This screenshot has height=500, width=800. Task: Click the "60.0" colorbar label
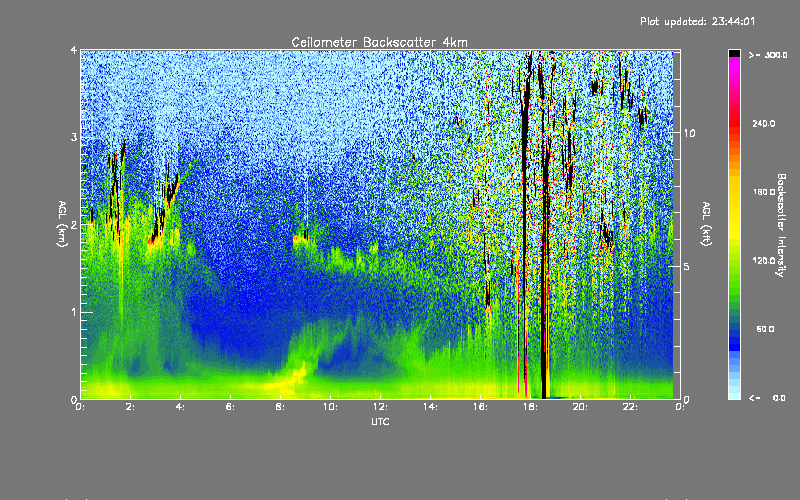click(x=765, y=329)
